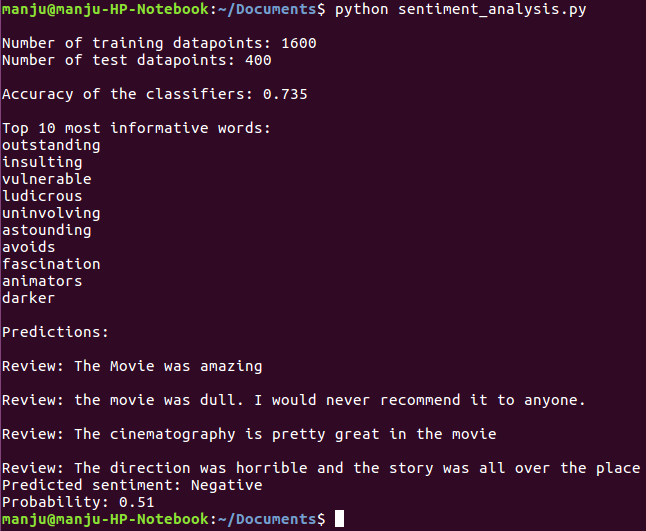This screenshot has width=646, height=531.
Task: Click the 'Predicted sentiment: Negative' line
Action: coord(132,485)
